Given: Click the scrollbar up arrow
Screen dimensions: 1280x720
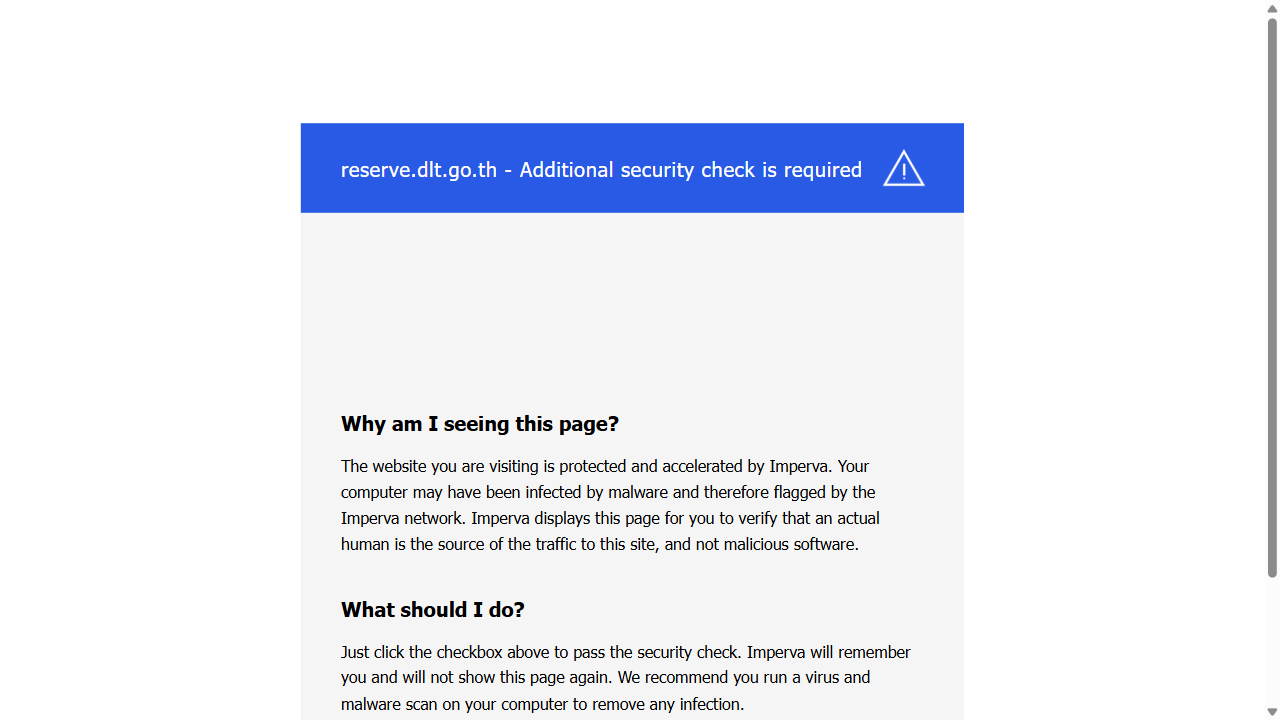Looking at the screenshot, I should pos(1272,9).
